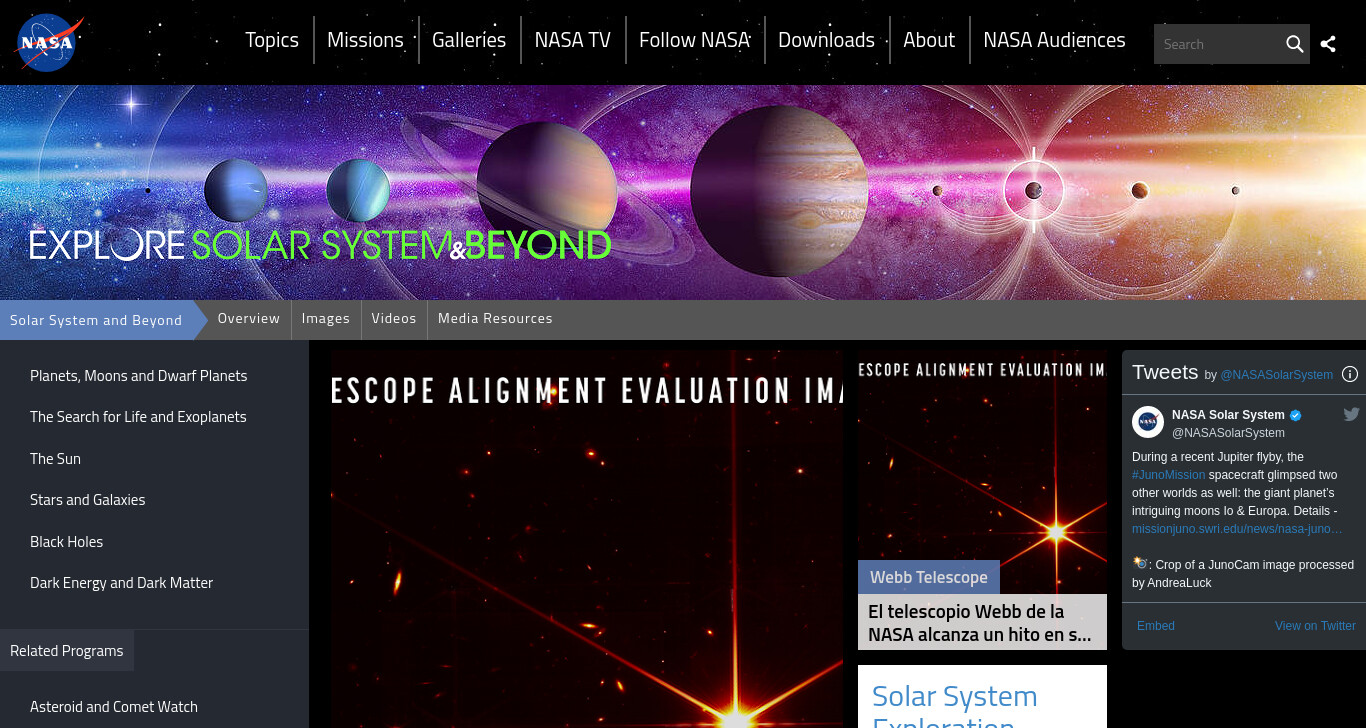
Task: Open Black Holes link
Action: point(67,542)
